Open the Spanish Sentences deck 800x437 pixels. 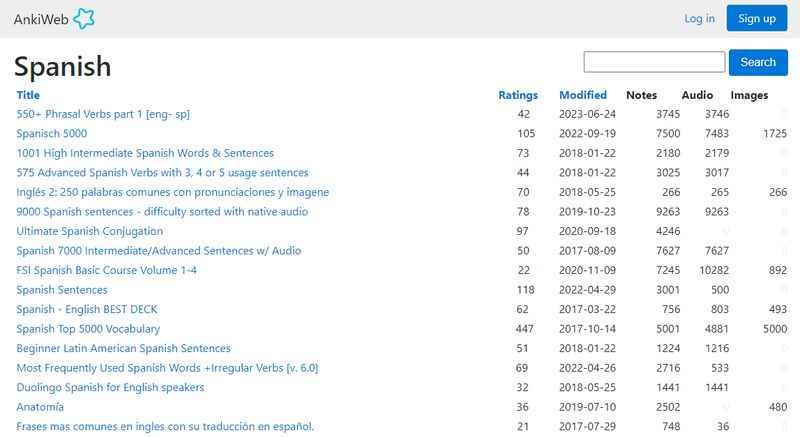[x=62, y=290]
